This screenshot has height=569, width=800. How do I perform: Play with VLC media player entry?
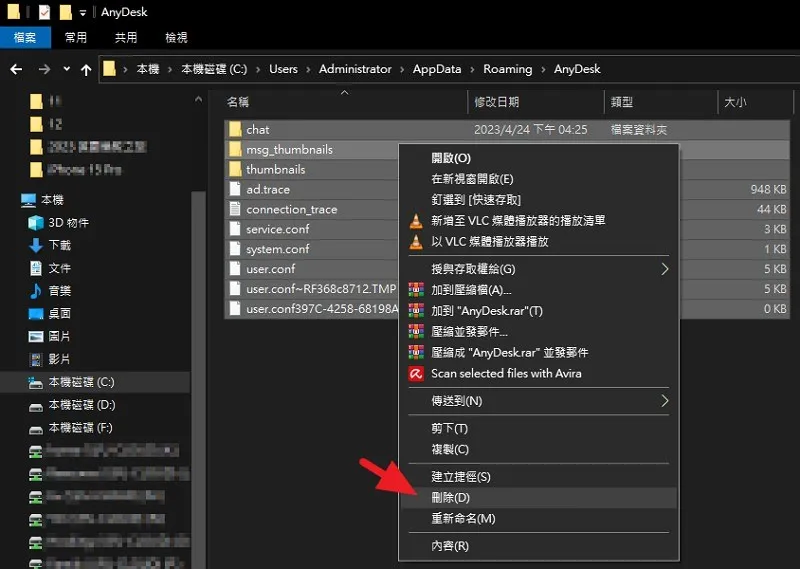(x=539, y=242)
